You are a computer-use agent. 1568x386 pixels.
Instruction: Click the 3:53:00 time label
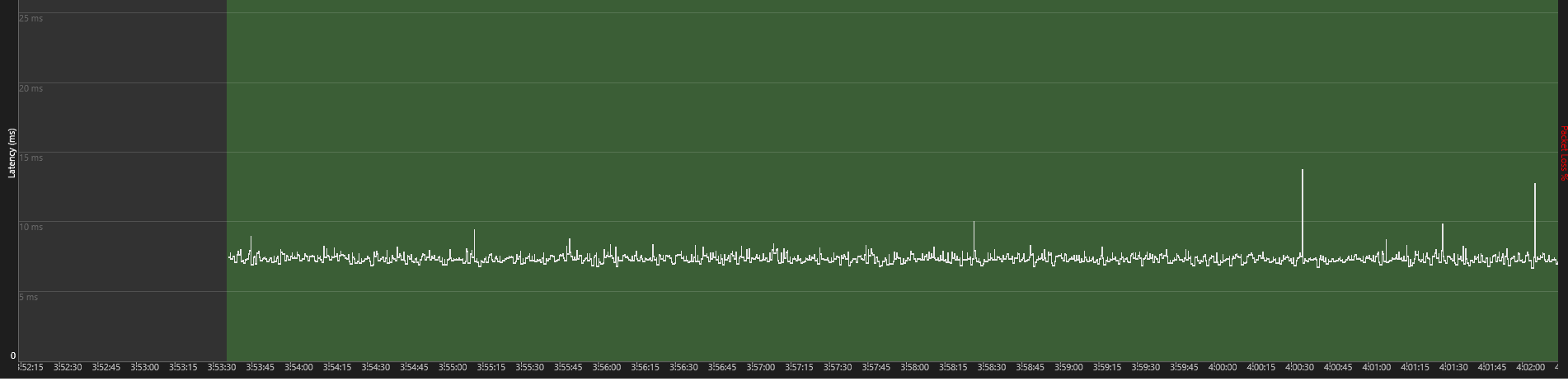point(144,367)
